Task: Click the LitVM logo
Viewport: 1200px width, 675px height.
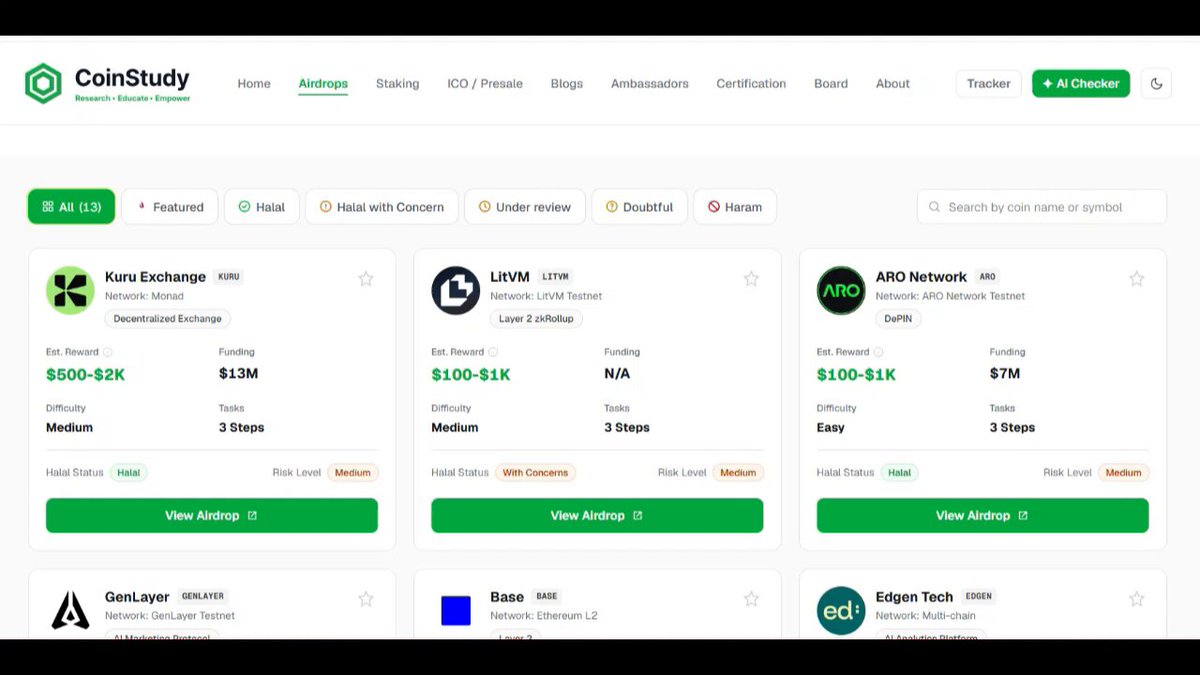Action: click(456, 291)
